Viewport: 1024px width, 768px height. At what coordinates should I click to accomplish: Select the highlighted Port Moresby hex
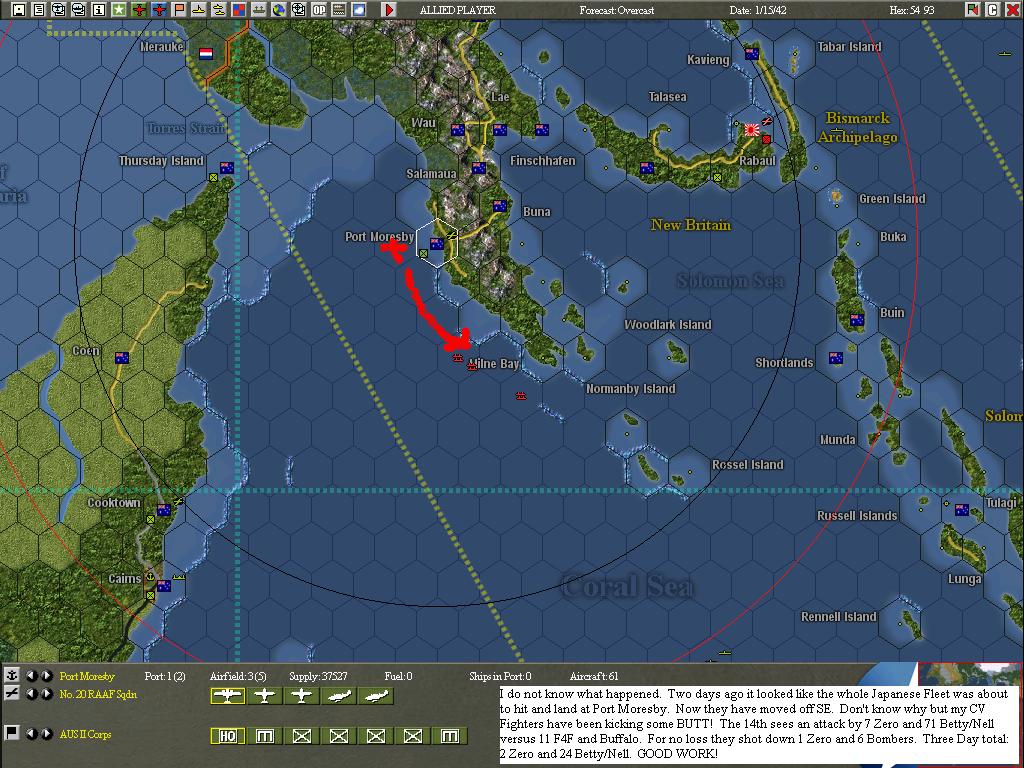tap(437, 243)
